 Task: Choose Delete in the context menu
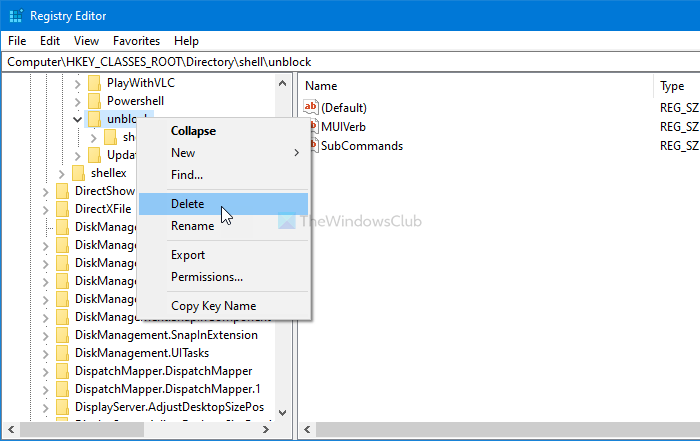click(223, 204)
